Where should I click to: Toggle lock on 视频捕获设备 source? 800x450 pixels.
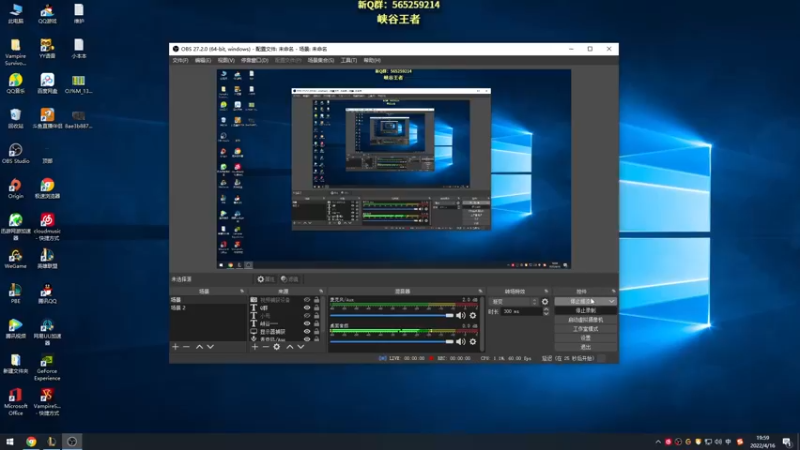click(x=316, y=300)
